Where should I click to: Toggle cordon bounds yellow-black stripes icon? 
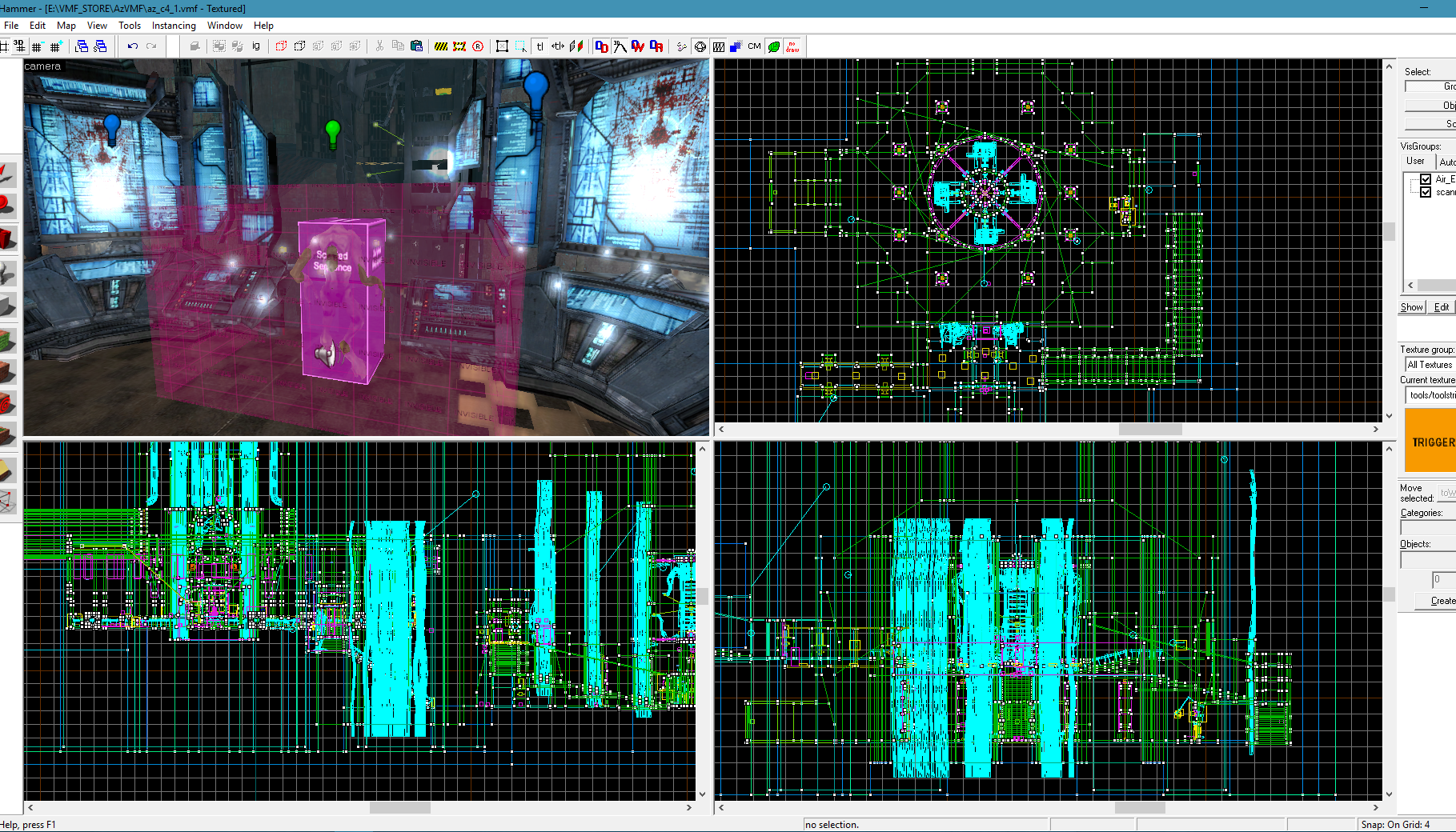click(x=441, y=46)
